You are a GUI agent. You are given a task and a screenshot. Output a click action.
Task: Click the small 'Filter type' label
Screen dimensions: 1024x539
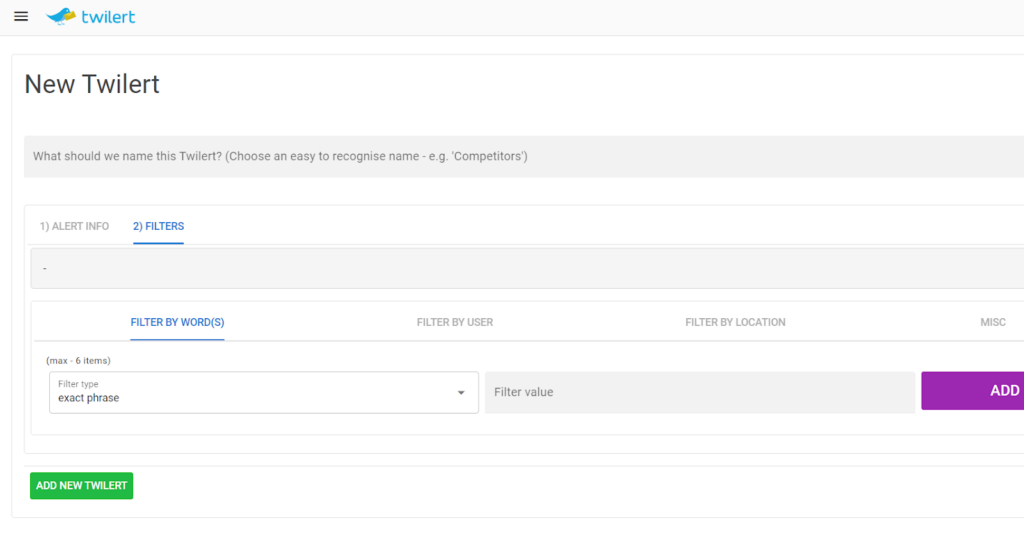point(78,384)
